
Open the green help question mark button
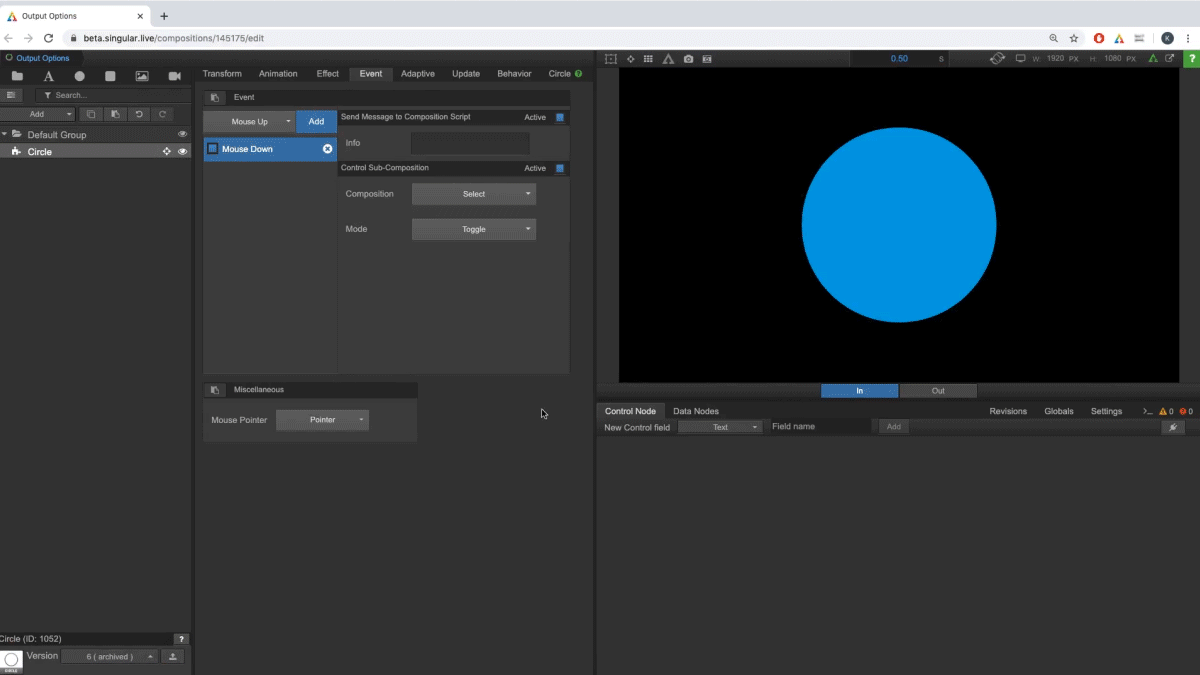pyautogui.click(x=1190, y=59)
